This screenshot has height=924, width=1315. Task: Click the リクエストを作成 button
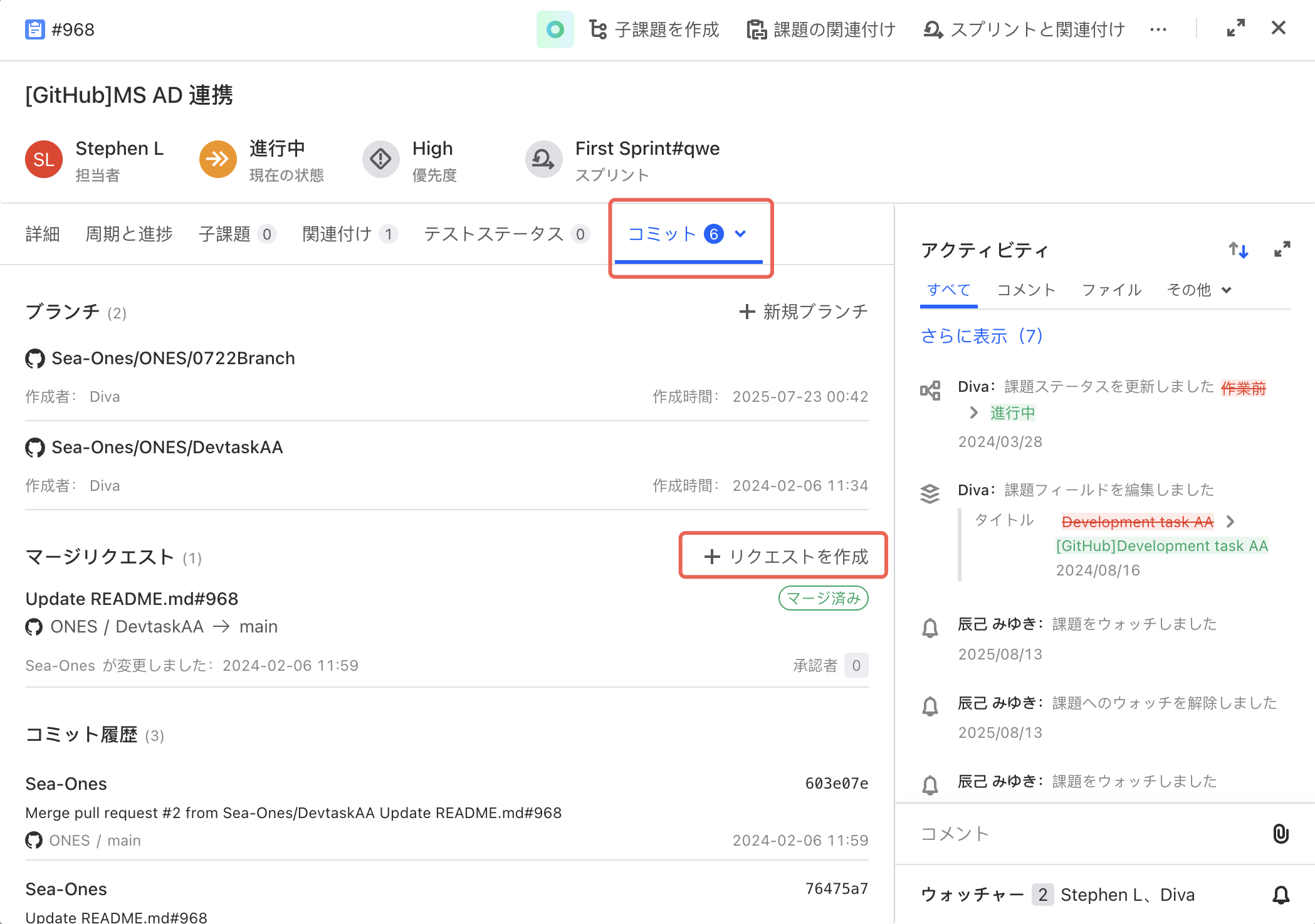point(786,556)
